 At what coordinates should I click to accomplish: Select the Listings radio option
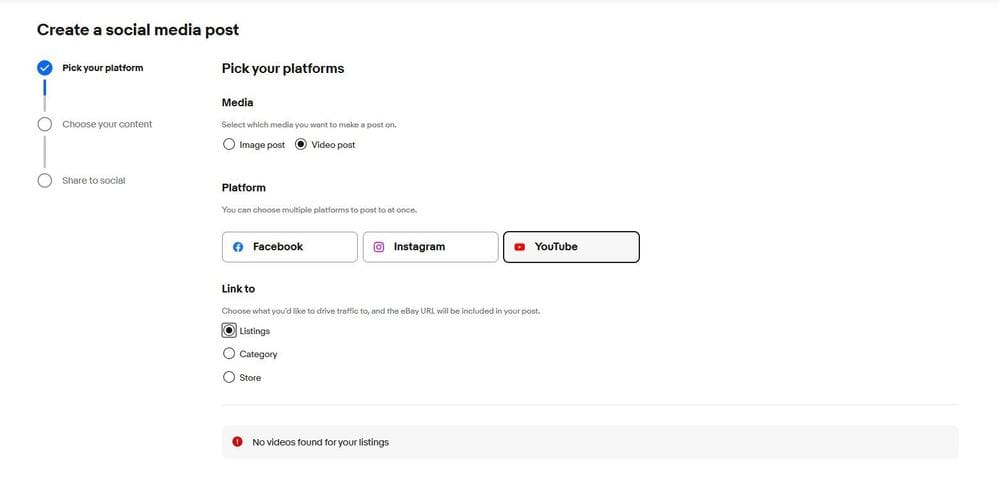coord(229,331)
